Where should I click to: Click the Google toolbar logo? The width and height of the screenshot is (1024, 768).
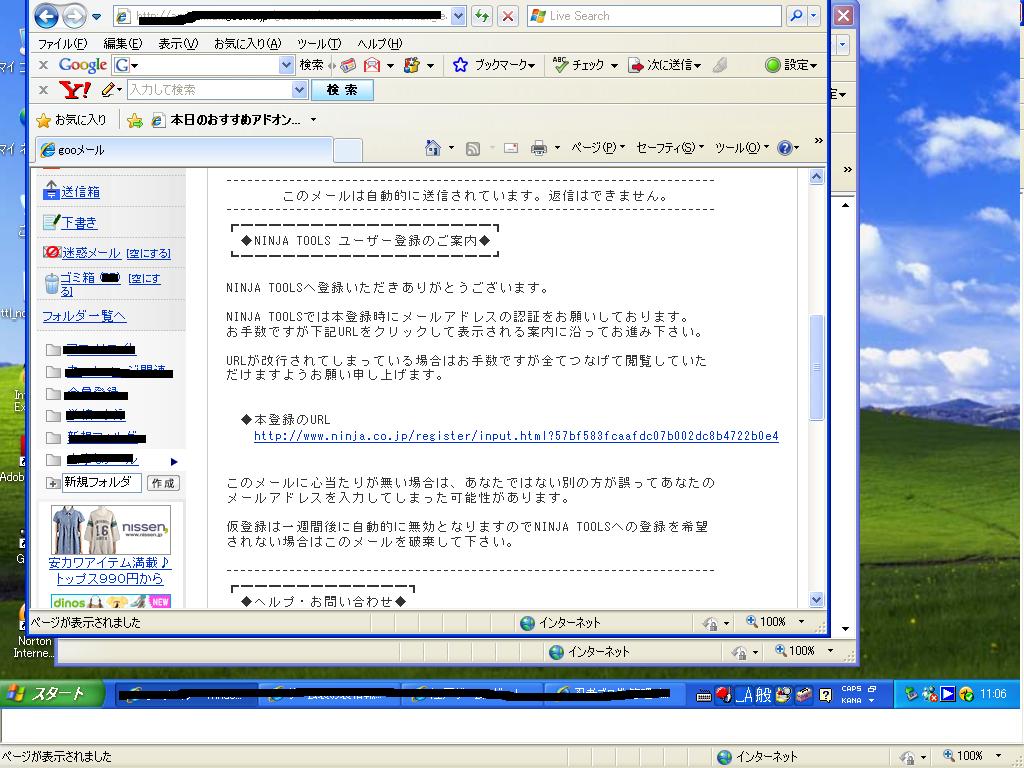coord(82,65)
